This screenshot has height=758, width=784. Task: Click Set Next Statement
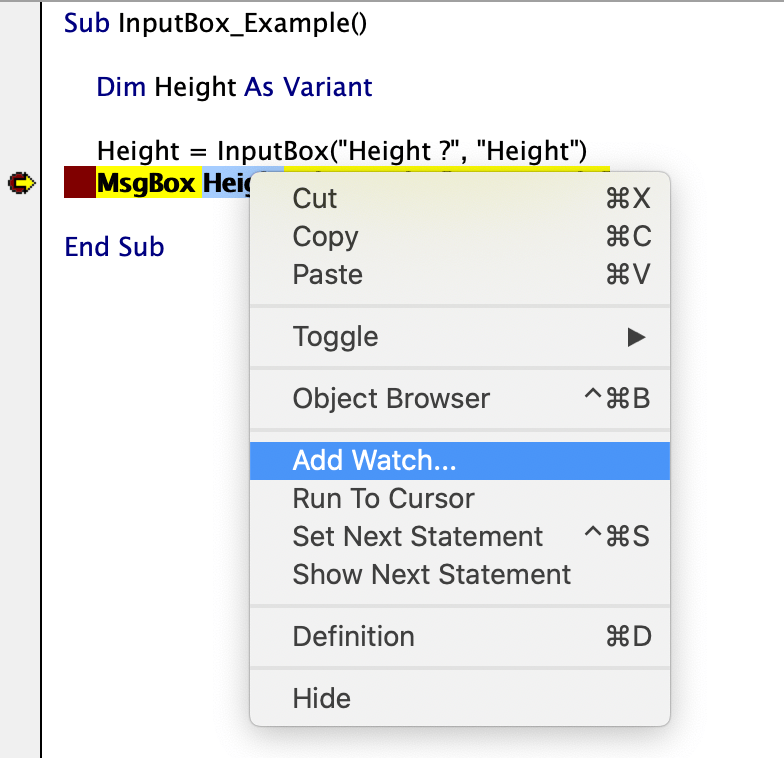pos(417,537)
